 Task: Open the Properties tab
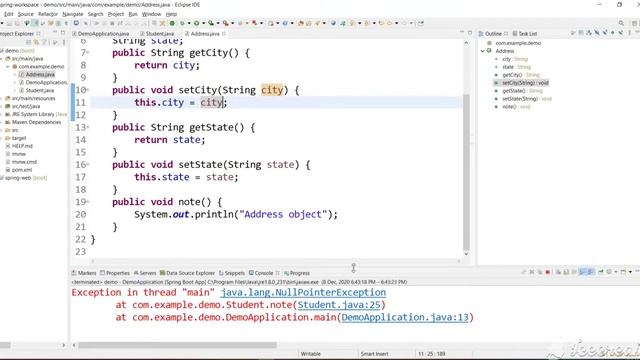(x=115, y=273)
